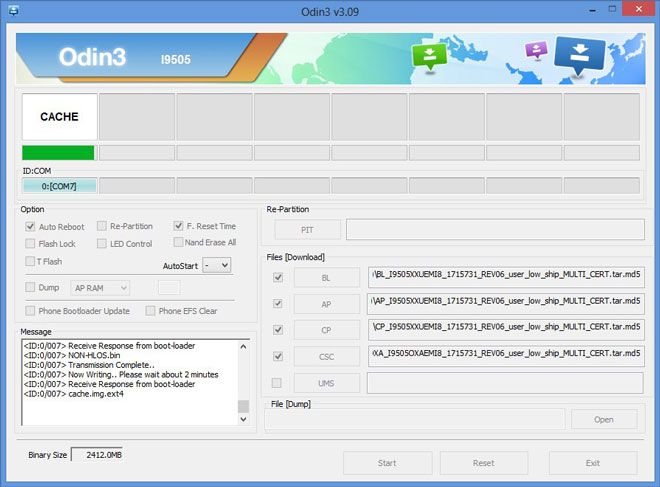Click the green download bubble icon in banner

[x=429, y=56]
